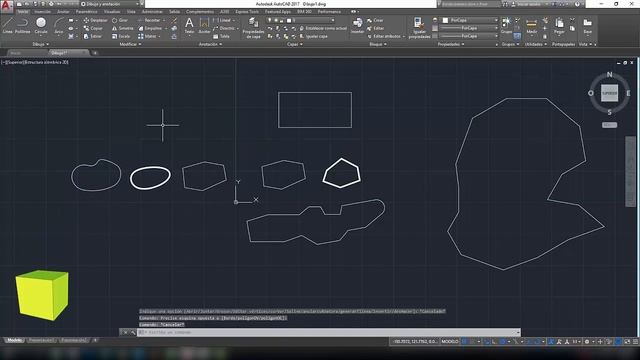Click the Estirar tool
Screen dimensions: 640x360
coord(93,36)
